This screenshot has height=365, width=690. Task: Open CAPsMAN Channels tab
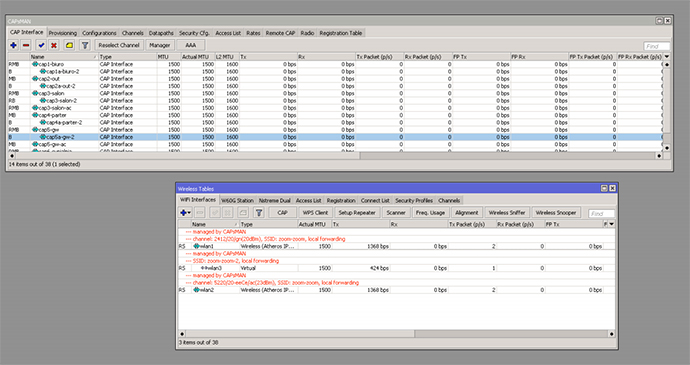click(x=132, y=33)
